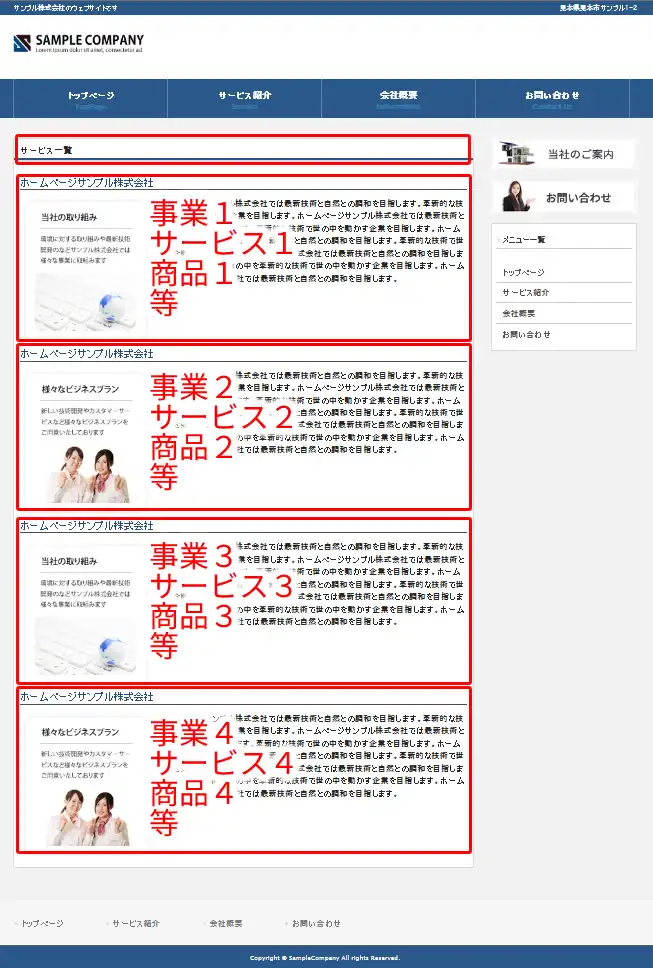653x968 pixels.
Task: Open トップページ in the top navigation bar
Action: 90,98
